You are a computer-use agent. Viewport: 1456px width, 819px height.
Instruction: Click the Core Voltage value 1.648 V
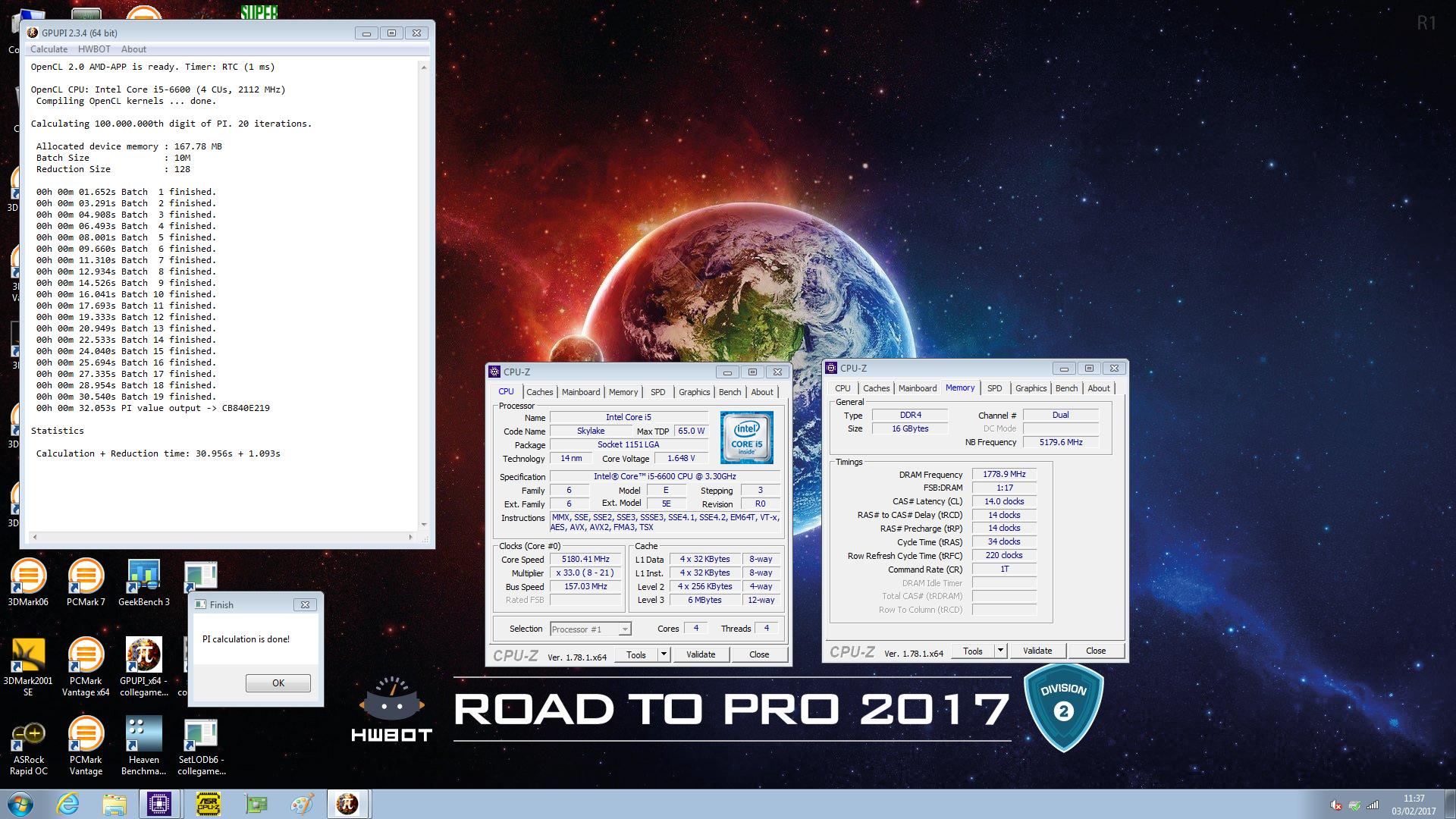(x=681, y=458)
